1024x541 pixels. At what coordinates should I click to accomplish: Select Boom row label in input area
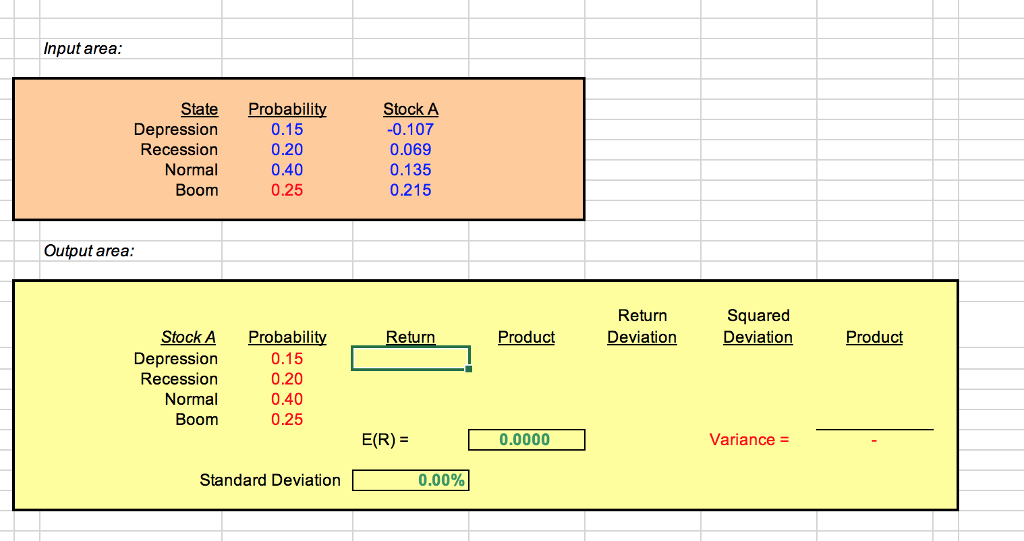click(x=197, y=190)
